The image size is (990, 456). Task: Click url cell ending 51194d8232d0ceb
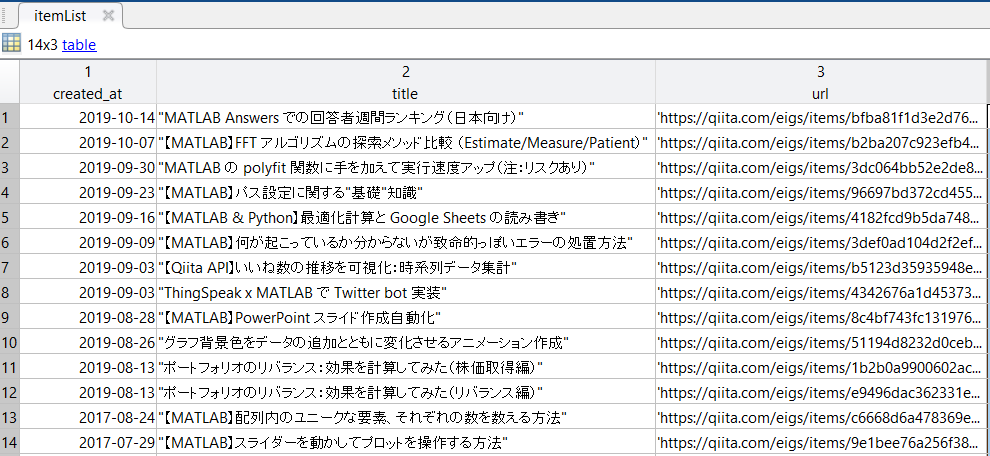[821, 342]
